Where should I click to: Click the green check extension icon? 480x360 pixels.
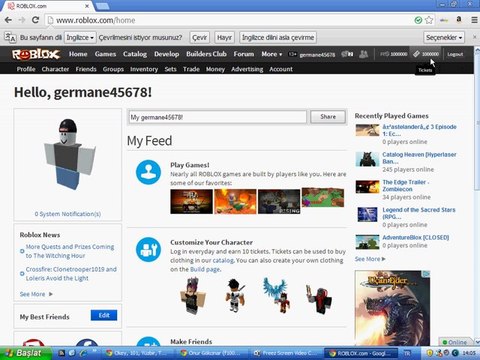[x=418, y=20]
